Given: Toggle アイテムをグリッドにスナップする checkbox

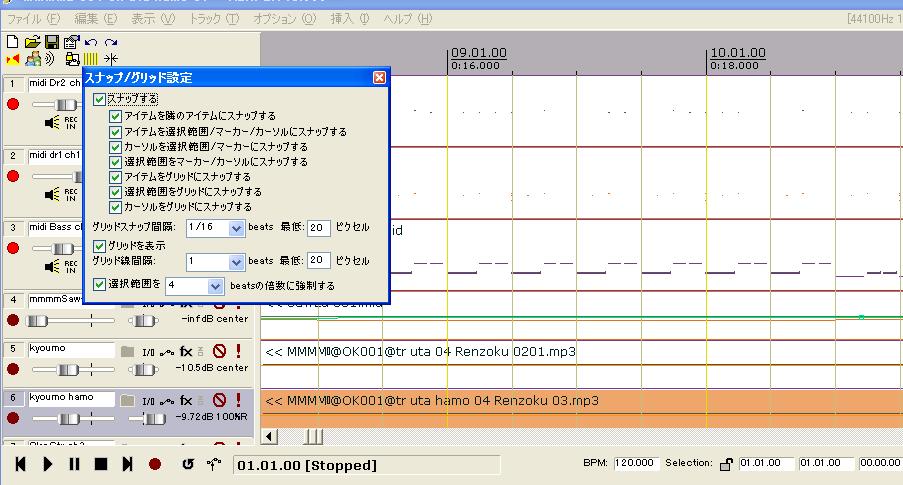Looking at the screenshot, I should click(115, 177).
